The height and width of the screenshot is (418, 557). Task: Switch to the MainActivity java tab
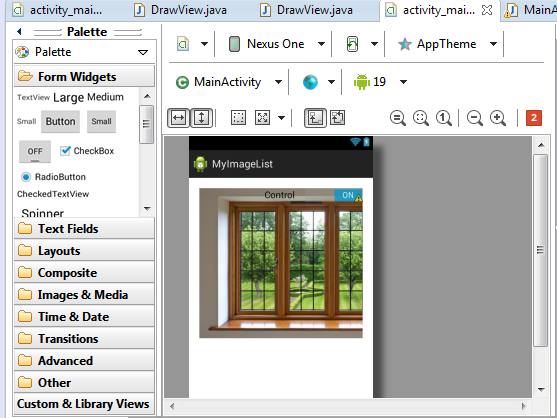click(x=529, y=10)
